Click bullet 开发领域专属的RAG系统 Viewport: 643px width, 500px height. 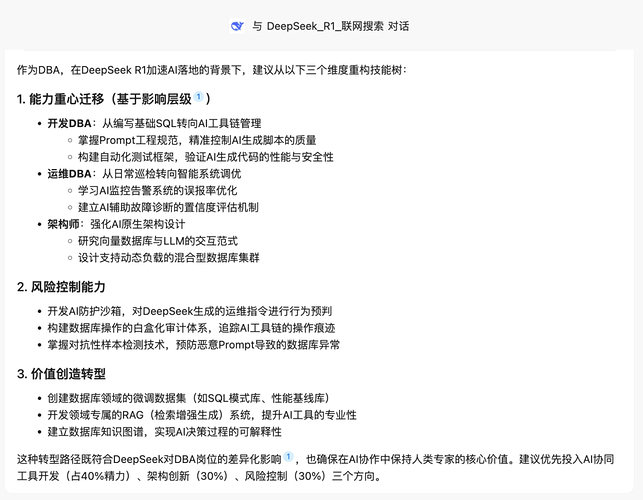(x=202, y=415)
